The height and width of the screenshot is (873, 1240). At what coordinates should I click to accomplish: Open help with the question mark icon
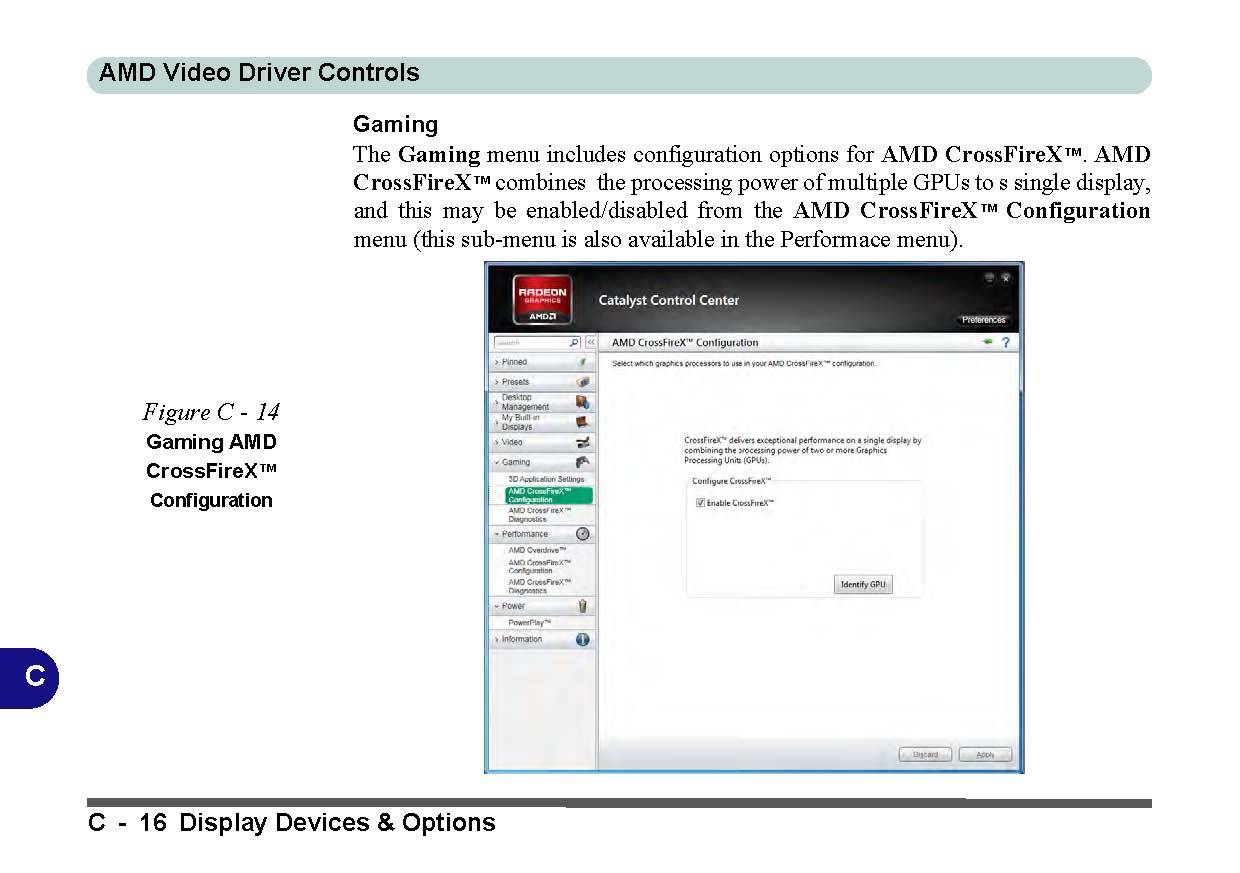tap(1006, 342)
